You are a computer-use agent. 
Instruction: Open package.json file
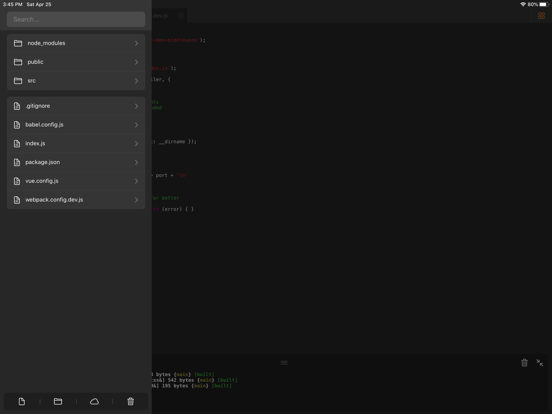(76, 162)
